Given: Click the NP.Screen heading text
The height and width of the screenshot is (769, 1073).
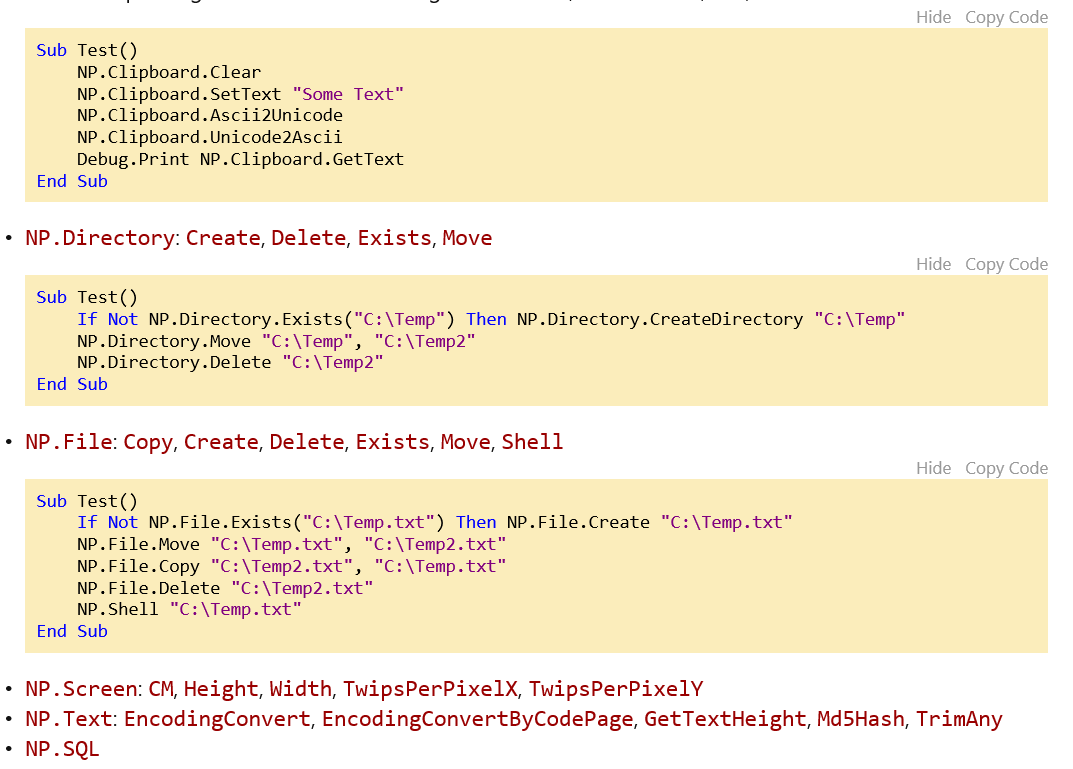Looking at the screenshot, I should pyautogui.click(x=82, y=688).
